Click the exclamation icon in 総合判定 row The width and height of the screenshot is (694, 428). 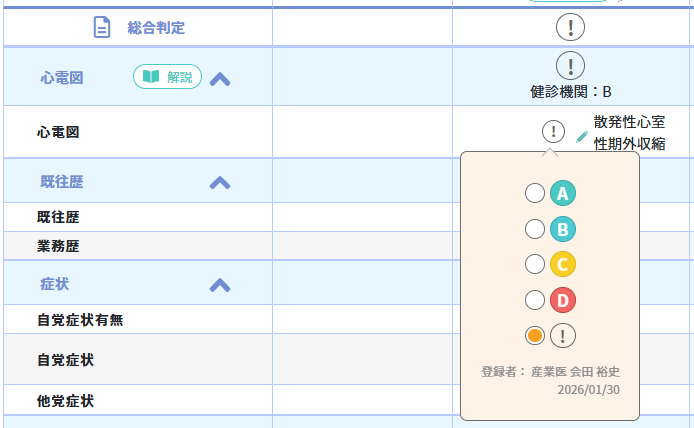tap(570, 29)
